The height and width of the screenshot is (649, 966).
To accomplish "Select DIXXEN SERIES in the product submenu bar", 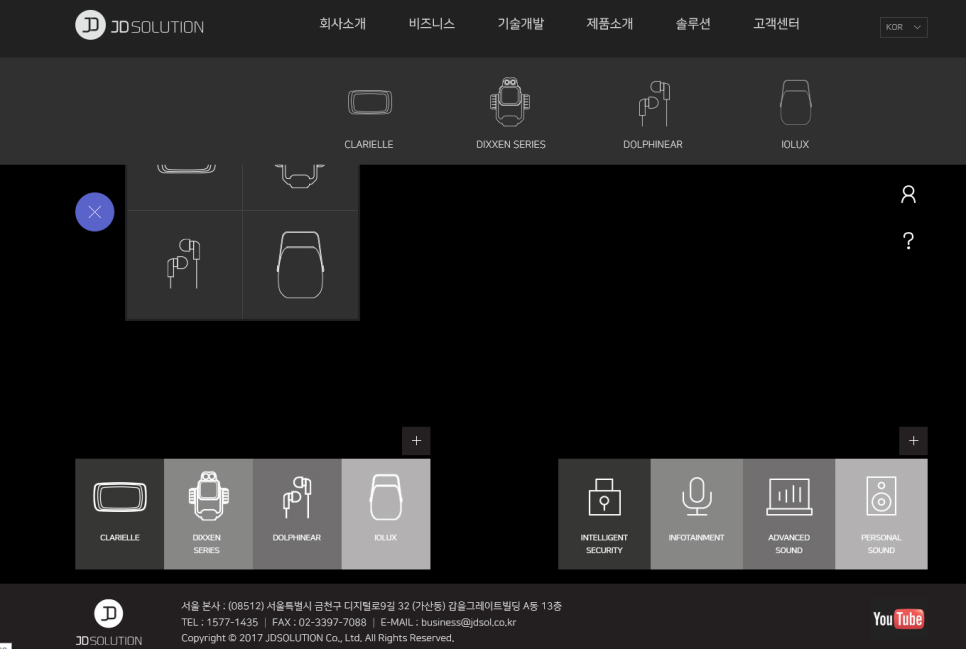I will [x=511, y=114].
